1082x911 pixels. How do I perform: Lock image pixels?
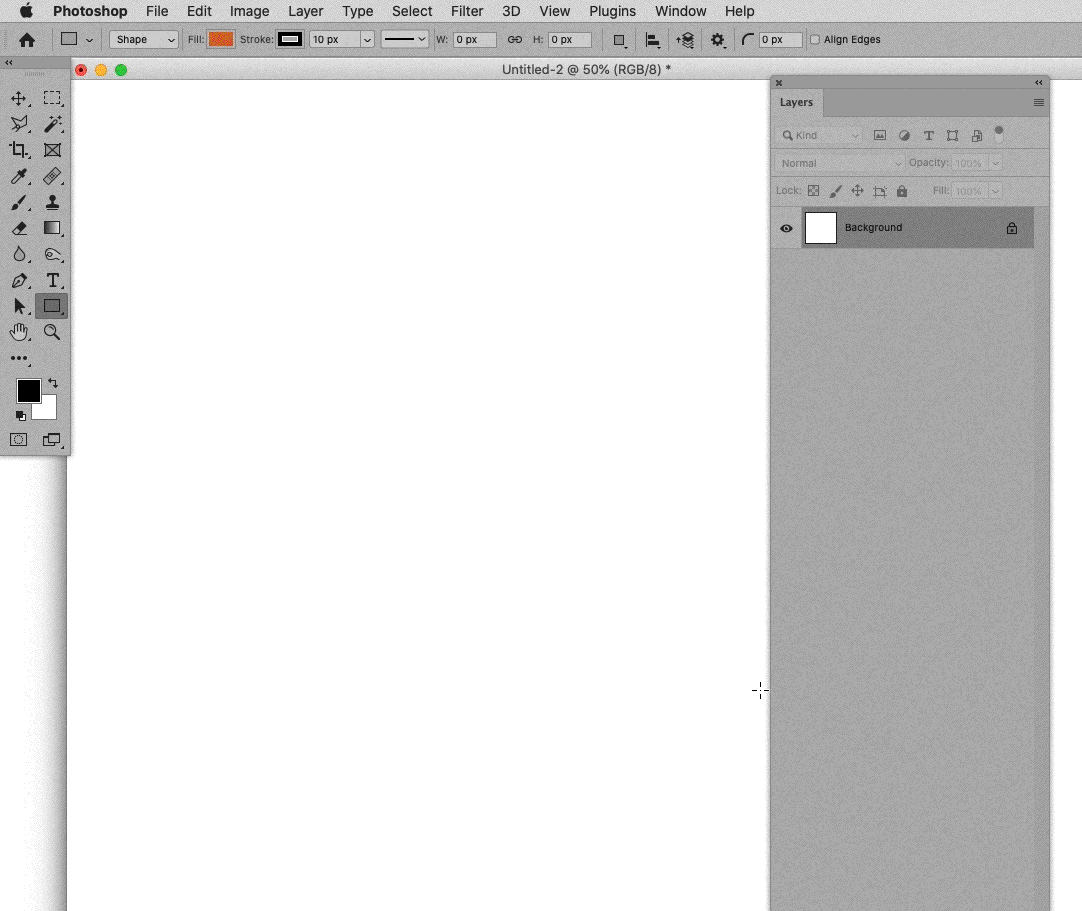(836, 190)
